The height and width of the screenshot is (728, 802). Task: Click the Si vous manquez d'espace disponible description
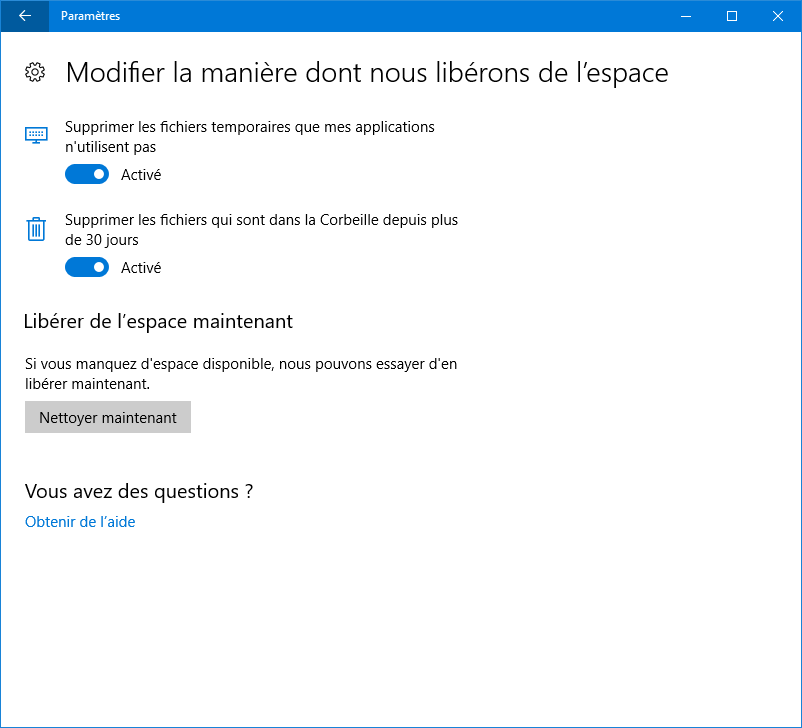coord(241,374)
